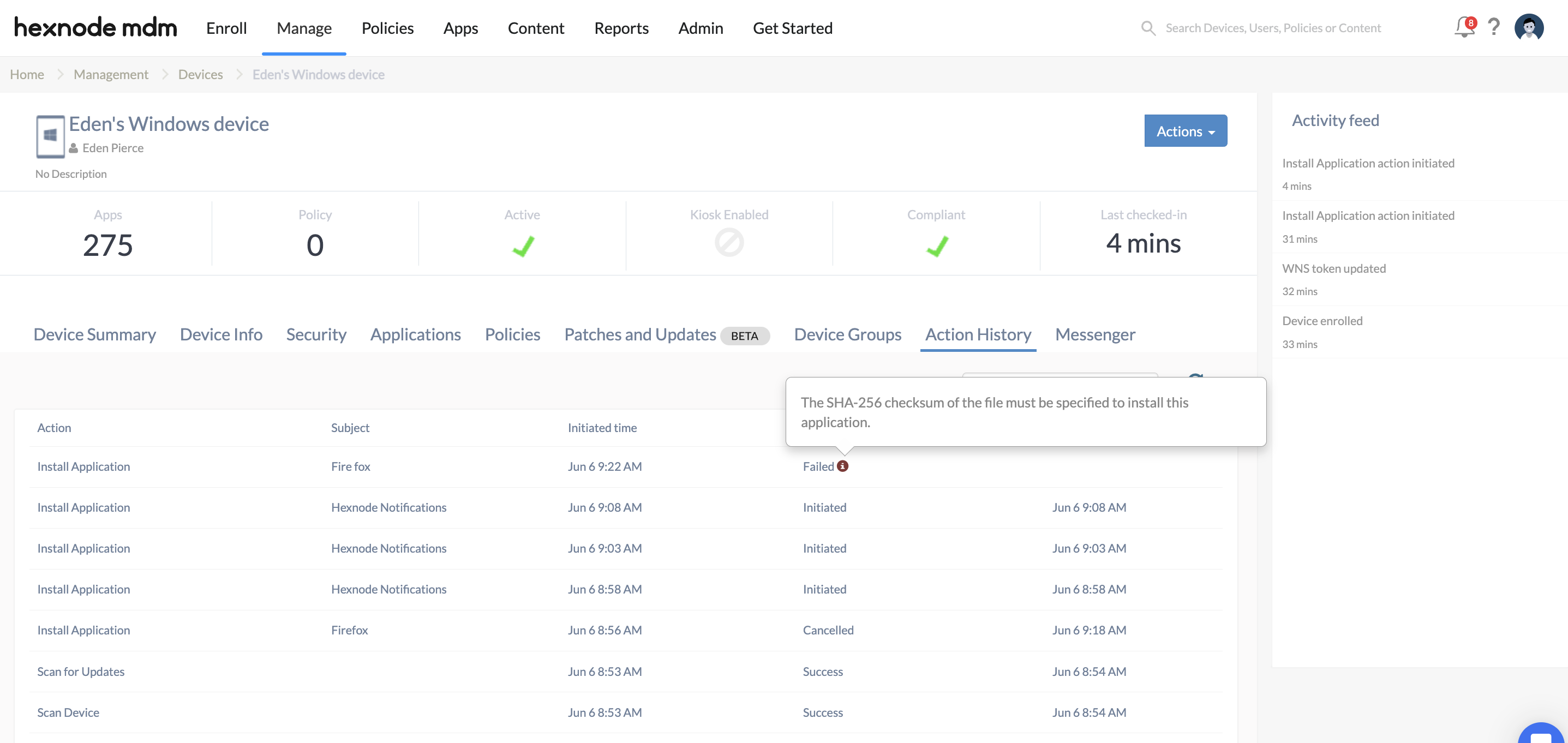
Task: Click the Compliant green checkmark
Action: pyautogui.click(x=936, y=246)
